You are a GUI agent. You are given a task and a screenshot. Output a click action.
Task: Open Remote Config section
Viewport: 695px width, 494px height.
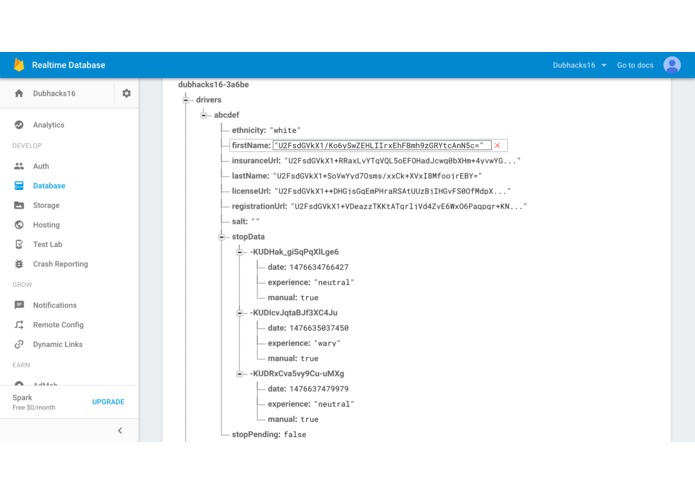(x=58, y=325)
